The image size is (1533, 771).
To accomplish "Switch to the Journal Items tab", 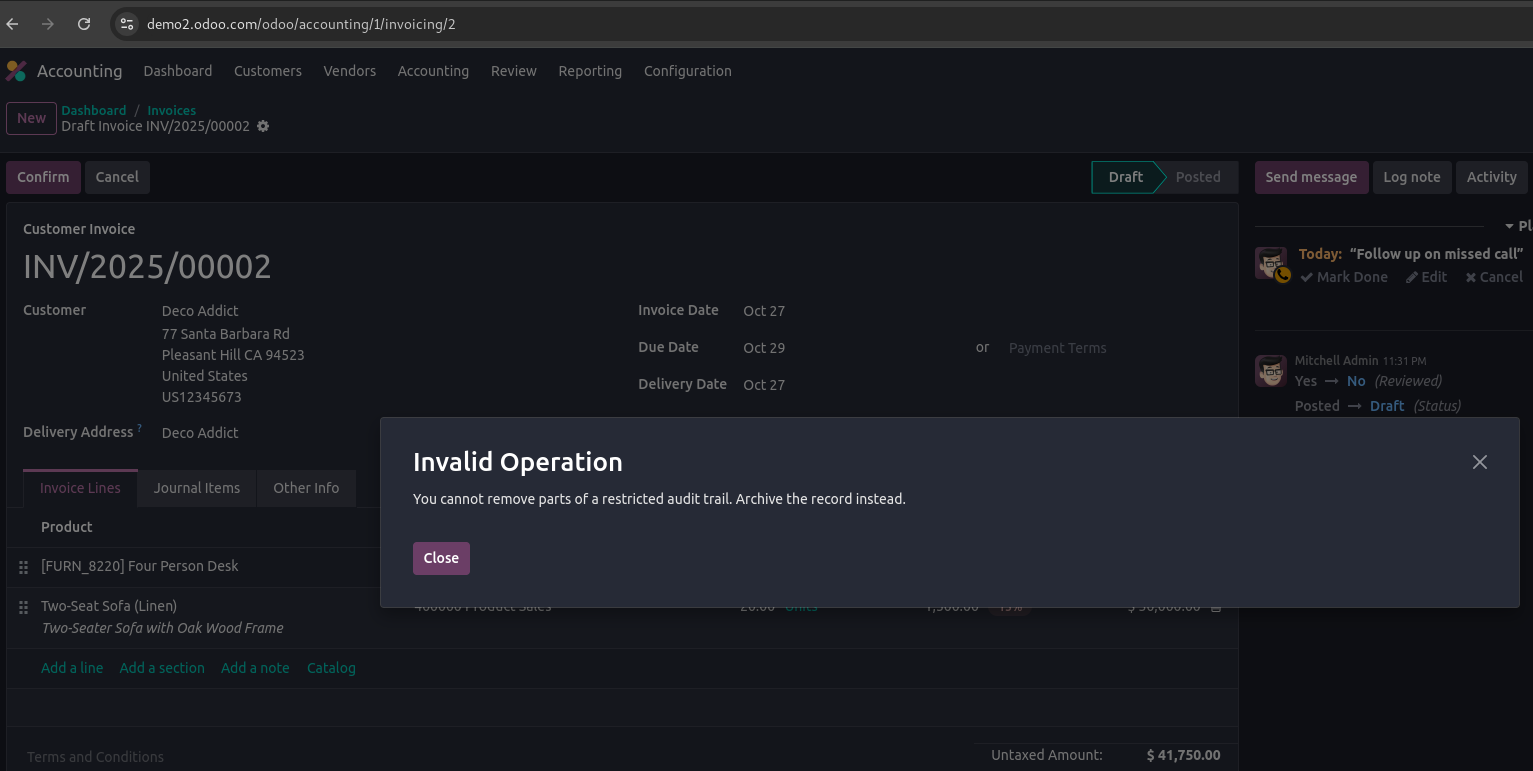I will tap(197, 488).
